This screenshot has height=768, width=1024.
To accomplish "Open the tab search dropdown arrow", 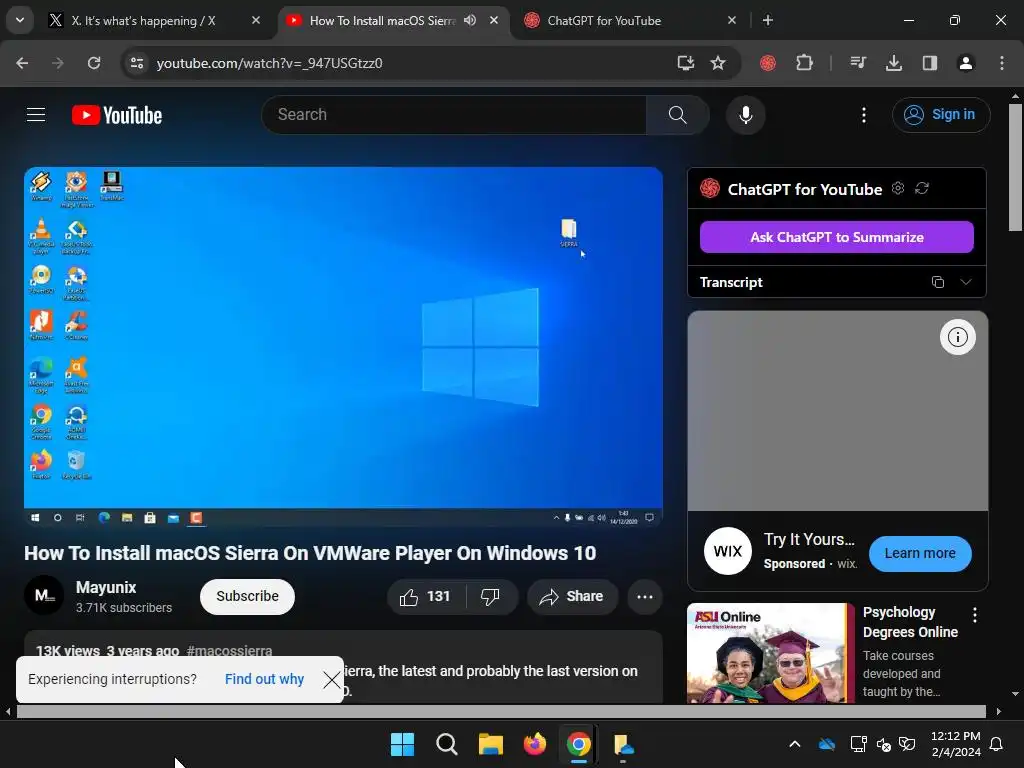I will 20,20.
